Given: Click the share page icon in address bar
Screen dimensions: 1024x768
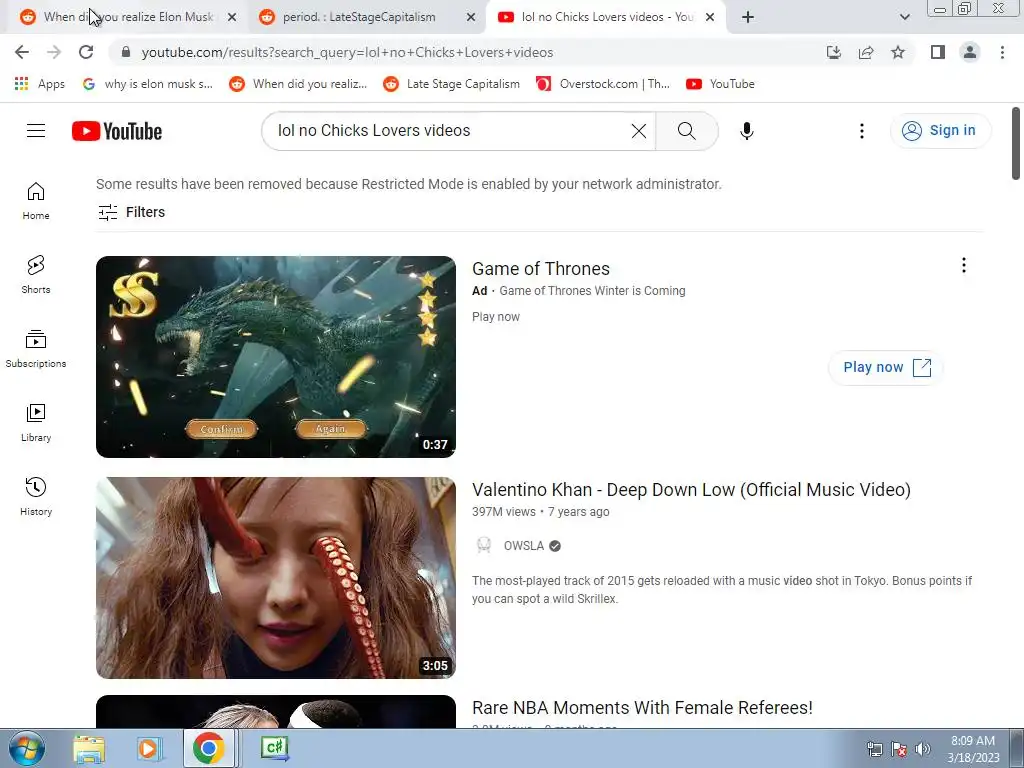Looking at the screenshot, I should point(866,52).
